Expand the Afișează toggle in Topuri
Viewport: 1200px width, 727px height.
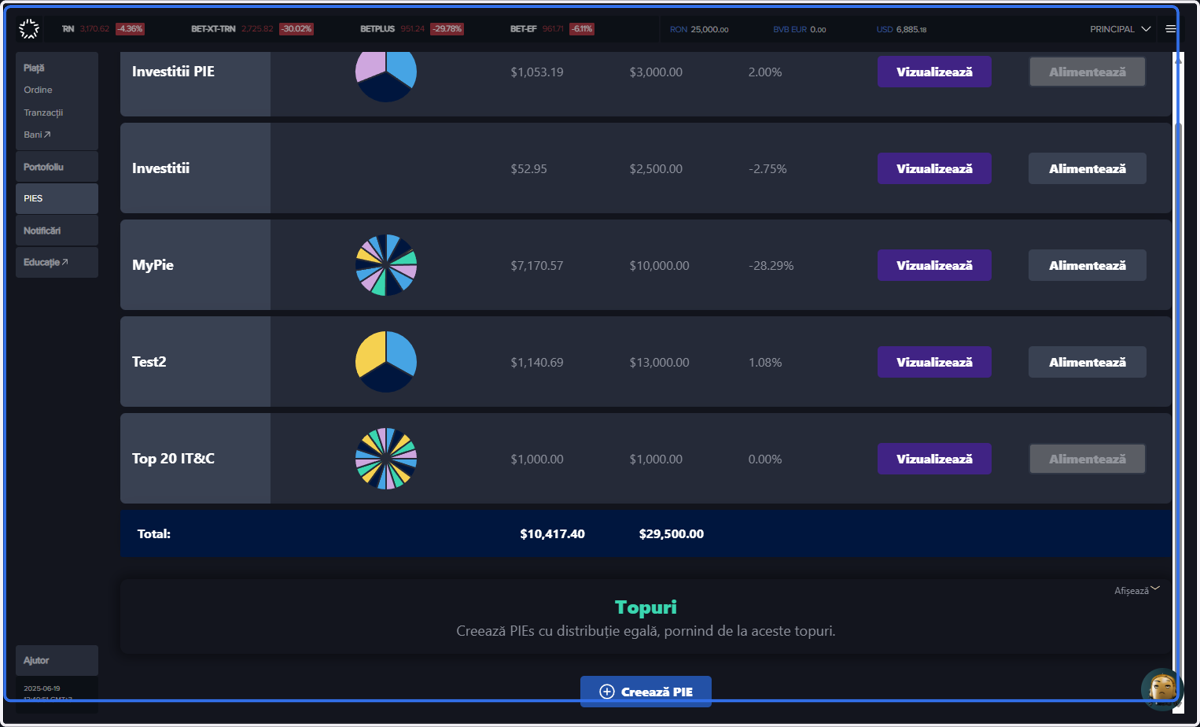1137,590
